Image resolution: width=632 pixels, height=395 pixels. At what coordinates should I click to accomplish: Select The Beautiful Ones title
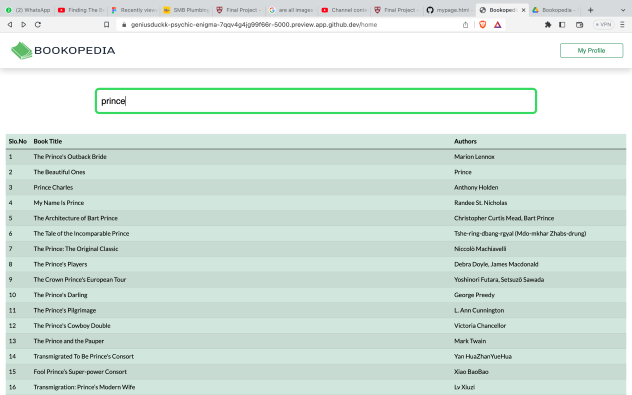(x=59, y=172)
